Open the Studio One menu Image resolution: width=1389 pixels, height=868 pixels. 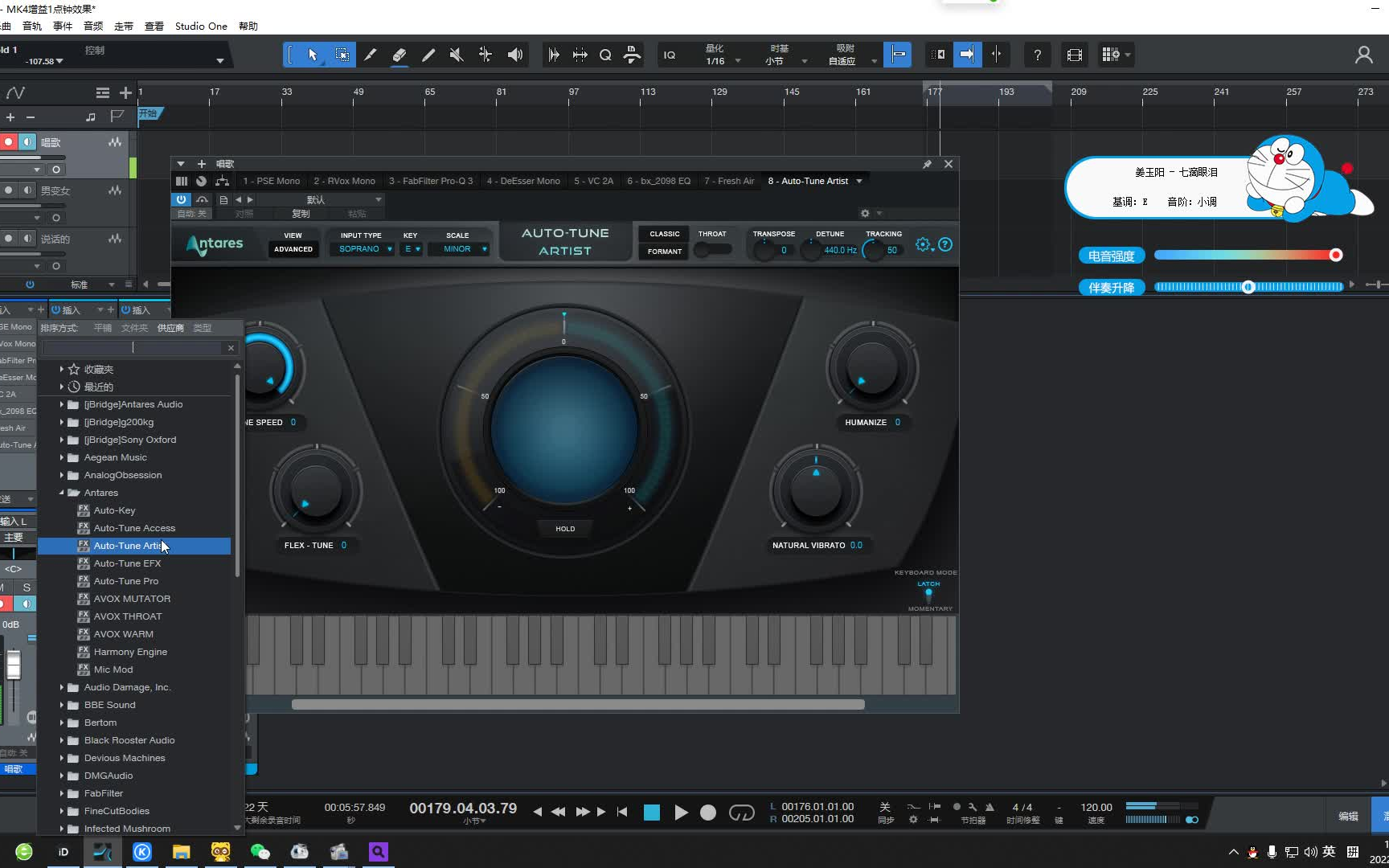tap(201, 26)
